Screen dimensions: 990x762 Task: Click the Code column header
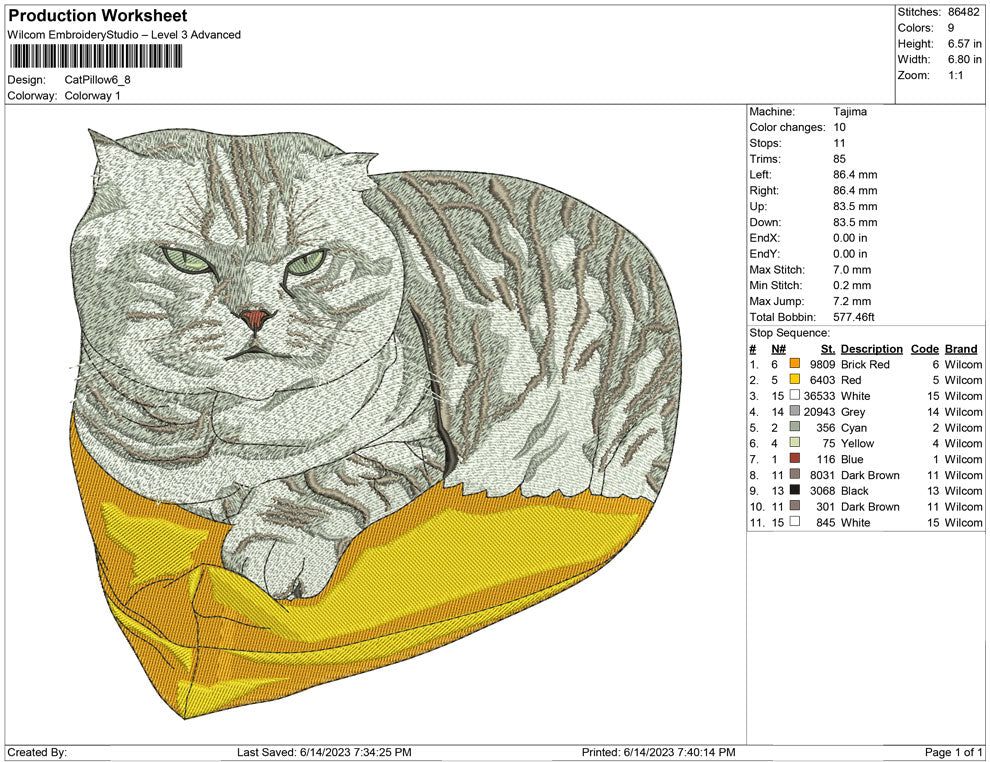925,348
